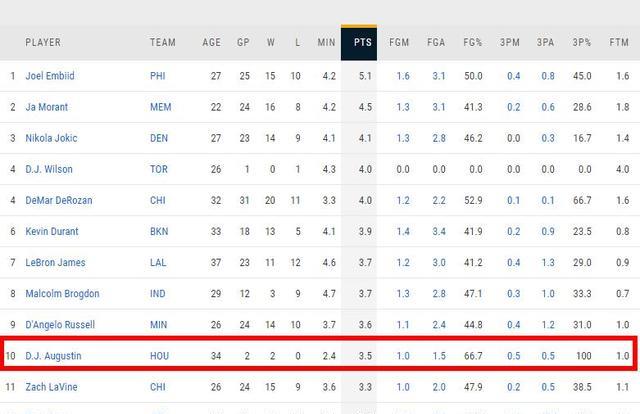Image resolution: width=640 pixels, height=414 pixels.
Task: Open Malcolm Brogdon's 3PA value 1.0
Action: (548, 294)
